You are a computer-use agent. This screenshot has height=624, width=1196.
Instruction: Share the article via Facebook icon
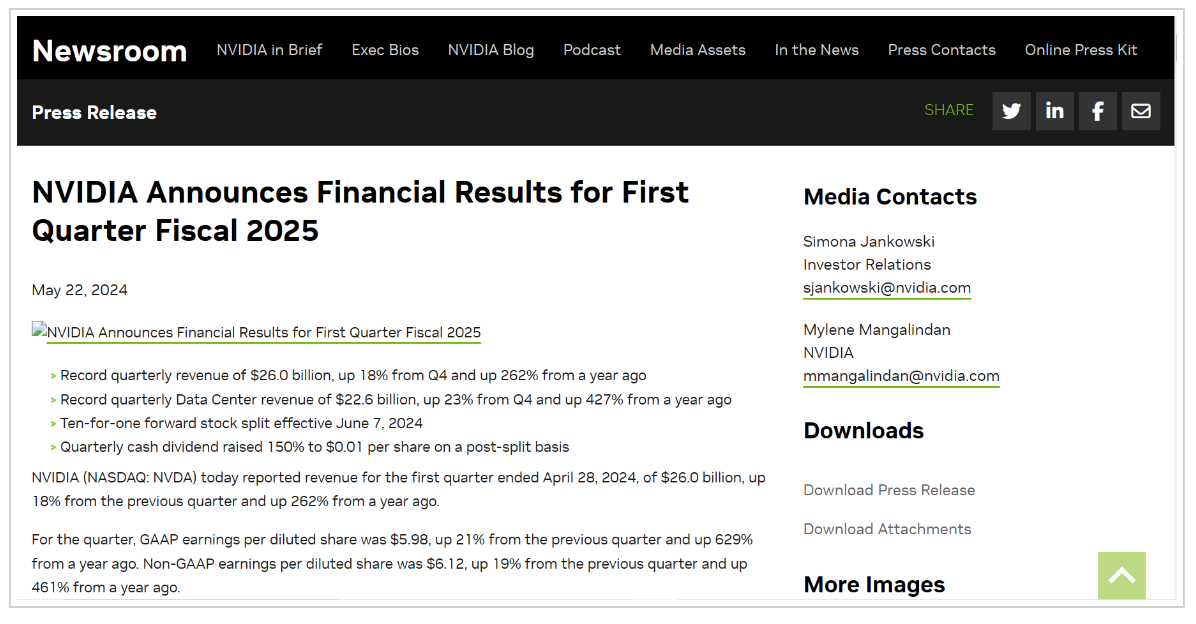coord(1098,111)
